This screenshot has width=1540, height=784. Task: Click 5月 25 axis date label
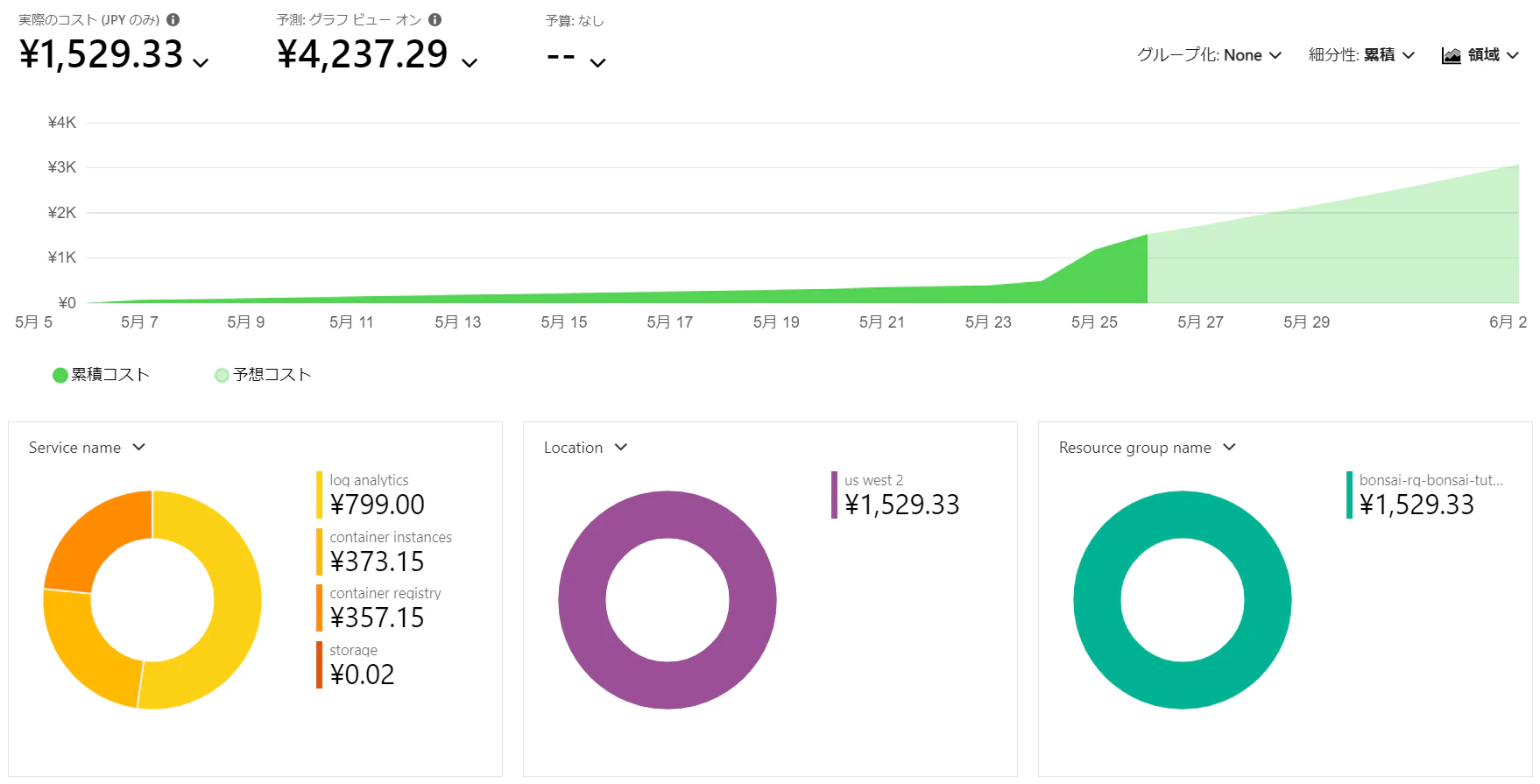pos(1094,322)
